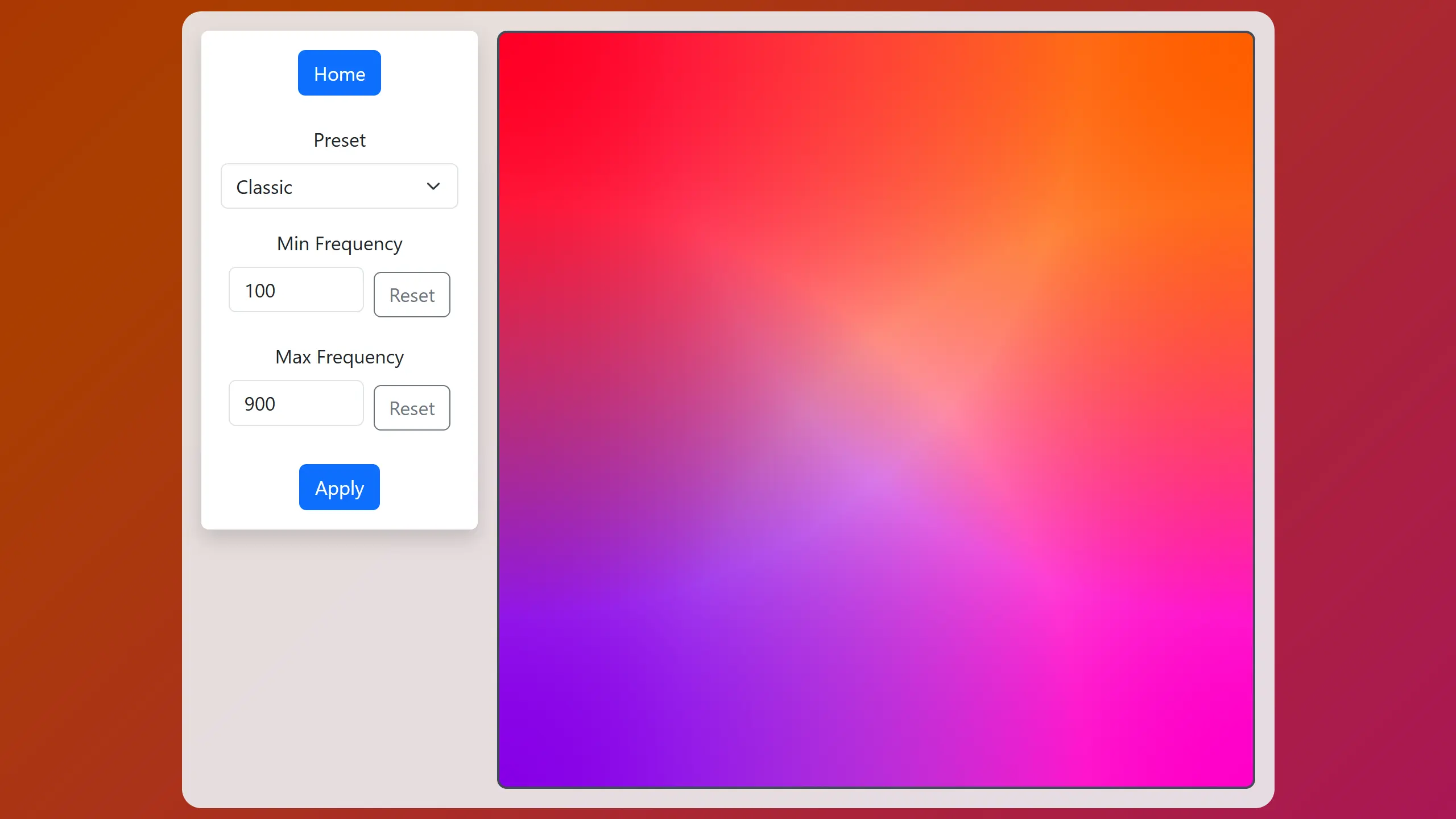The width and height of the screenshot is (1456, 819).
Task: Click the Min Frequency heading
Action: 339,243
